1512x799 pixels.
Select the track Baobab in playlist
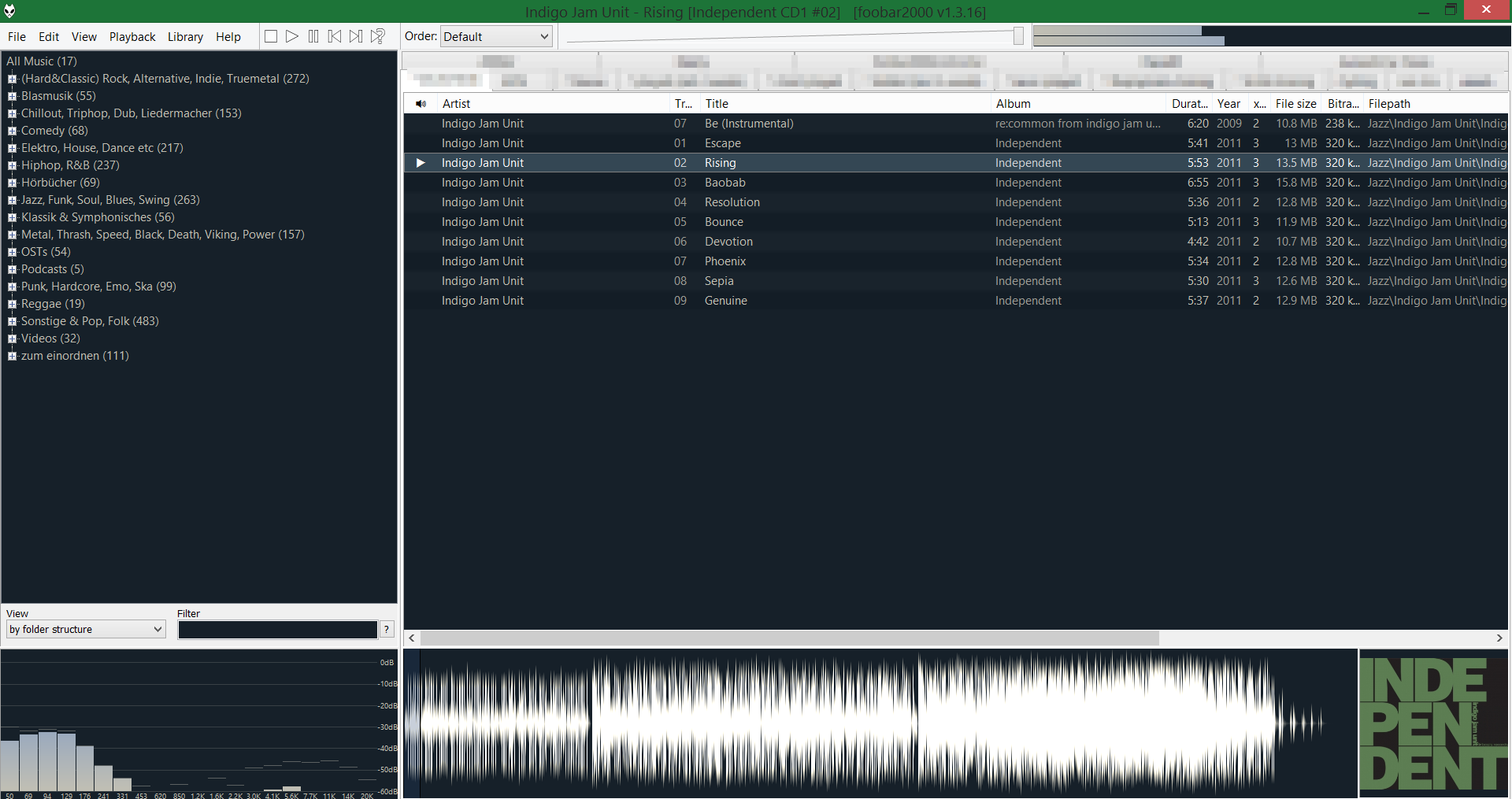[x=724, y=183]
